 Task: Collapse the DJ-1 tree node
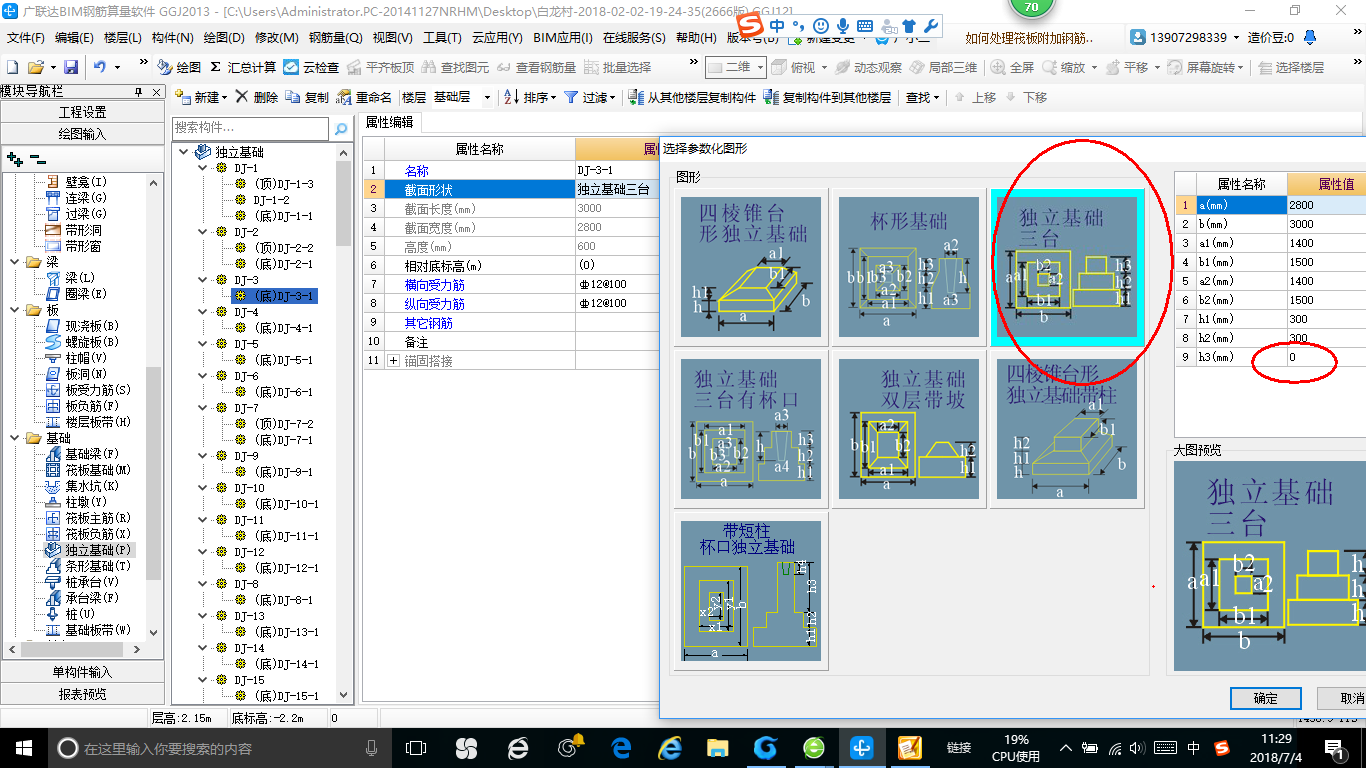pyautogui.click(x=204, y=168)
